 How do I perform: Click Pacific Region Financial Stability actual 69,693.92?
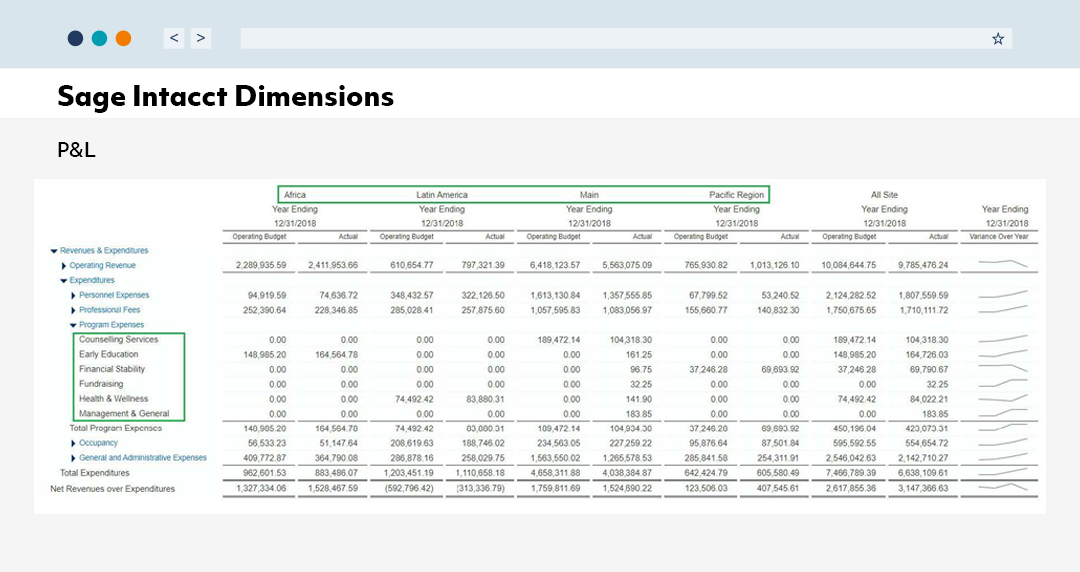click(x=780, y=369)
